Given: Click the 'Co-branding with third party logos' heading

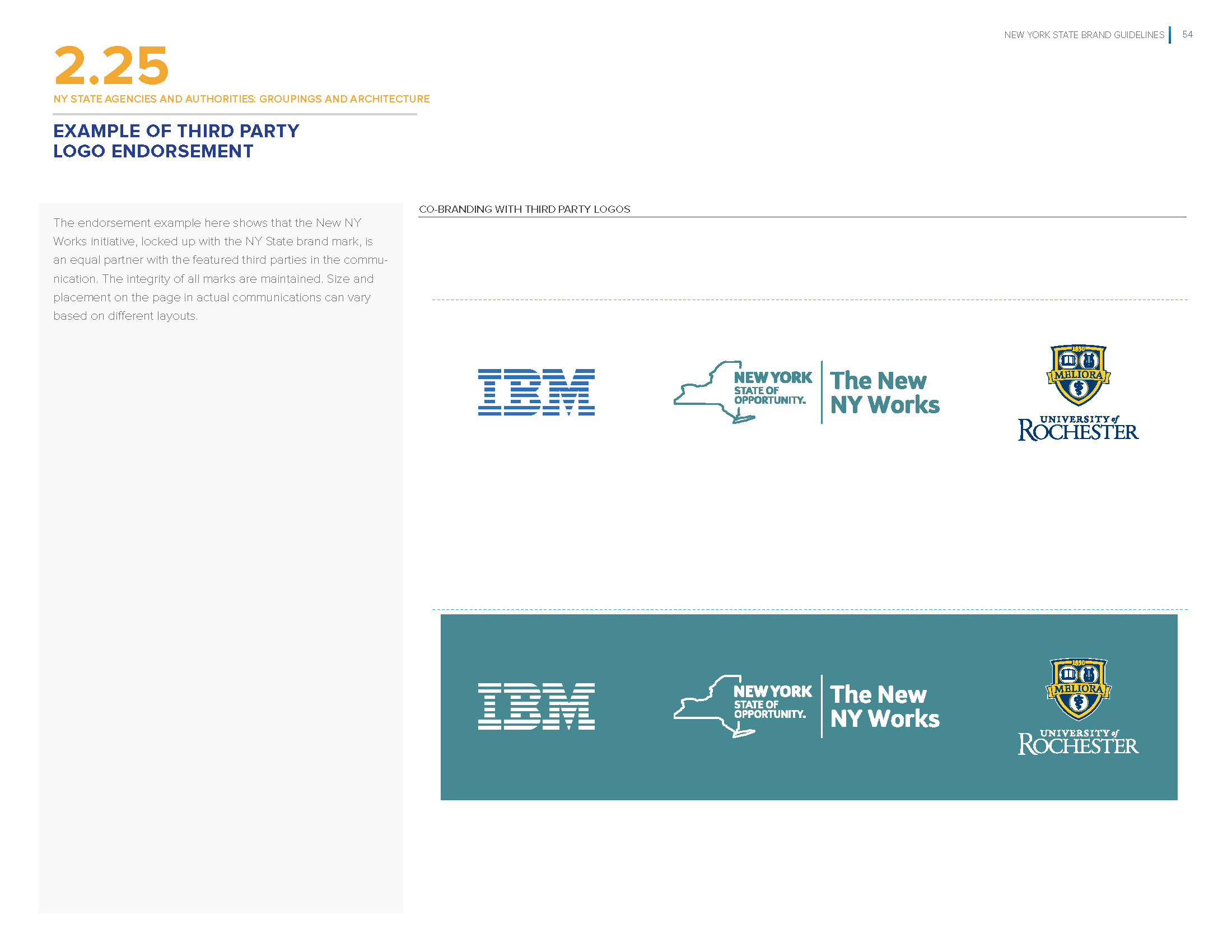Looking at the screenshot, I should pyautogui.click(x=524, y=209).
